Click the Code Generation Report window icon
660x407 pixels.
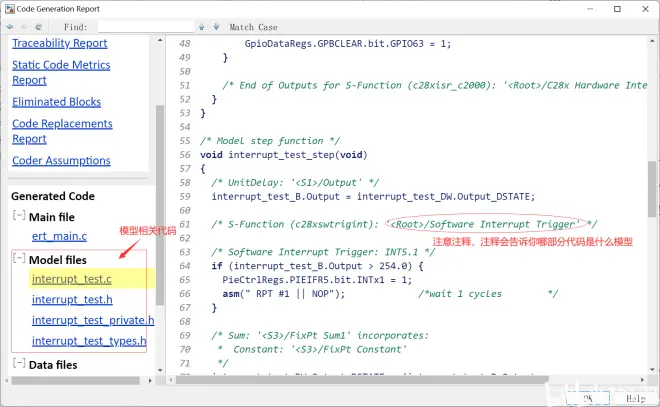pos(9,9)
